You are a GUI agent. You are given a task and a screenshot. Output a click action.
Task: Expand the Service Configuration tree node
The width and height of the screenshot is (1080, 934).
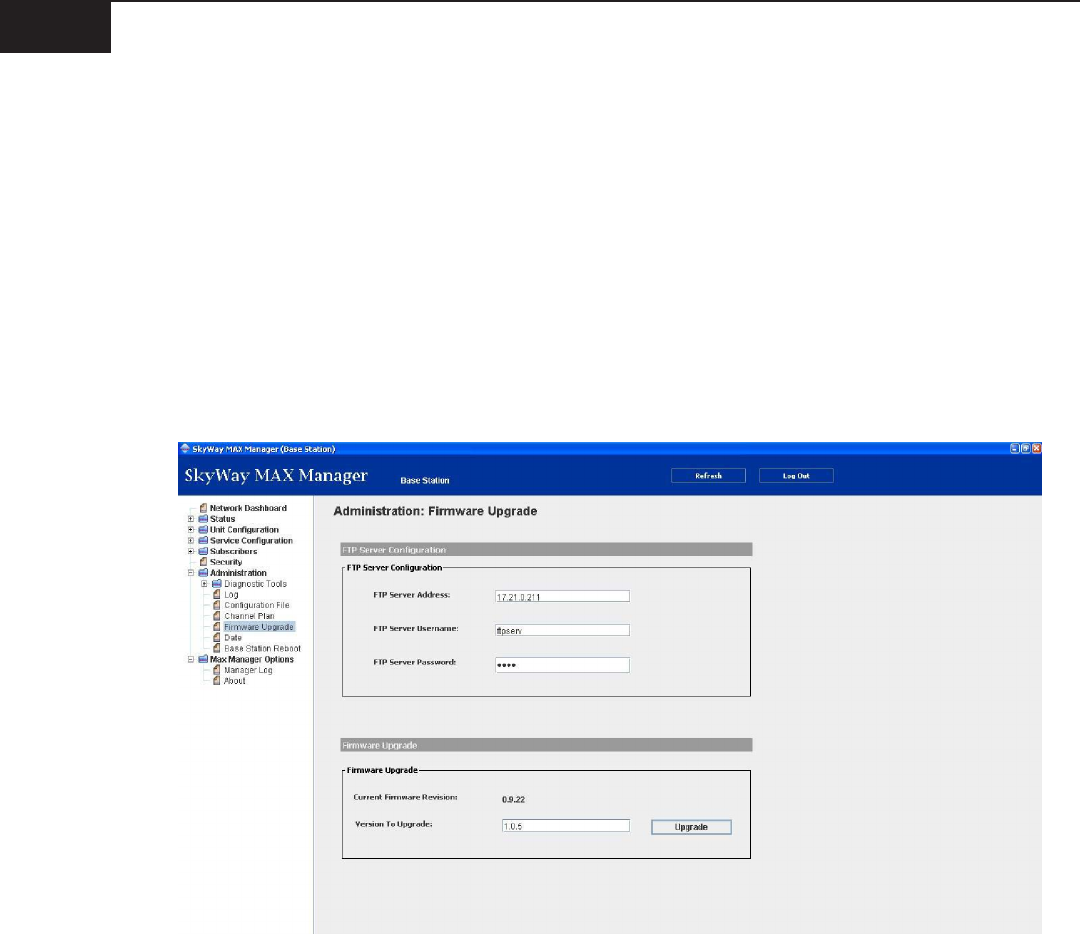point(191,541)
